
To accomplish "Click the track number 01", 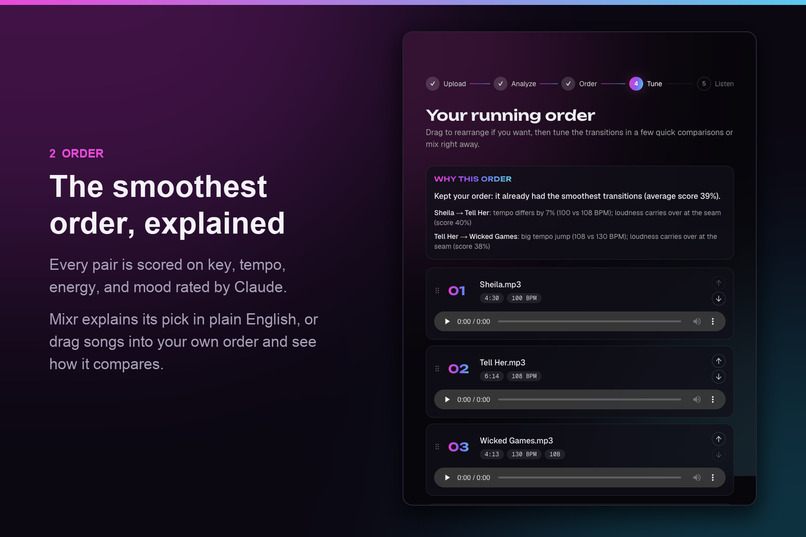I will click(x=456, y=291).
